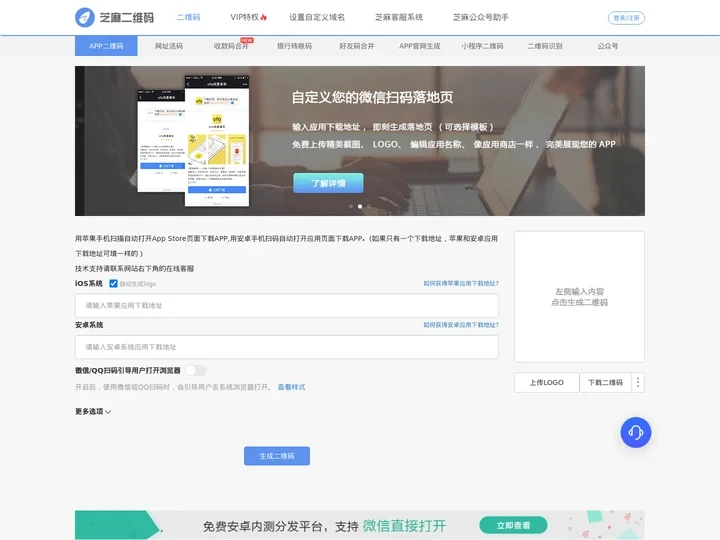The width and height of the screenshot is (720, 540).
Task: Toggle the 自动生成logo checkbox
Action: tap(113, 284)
